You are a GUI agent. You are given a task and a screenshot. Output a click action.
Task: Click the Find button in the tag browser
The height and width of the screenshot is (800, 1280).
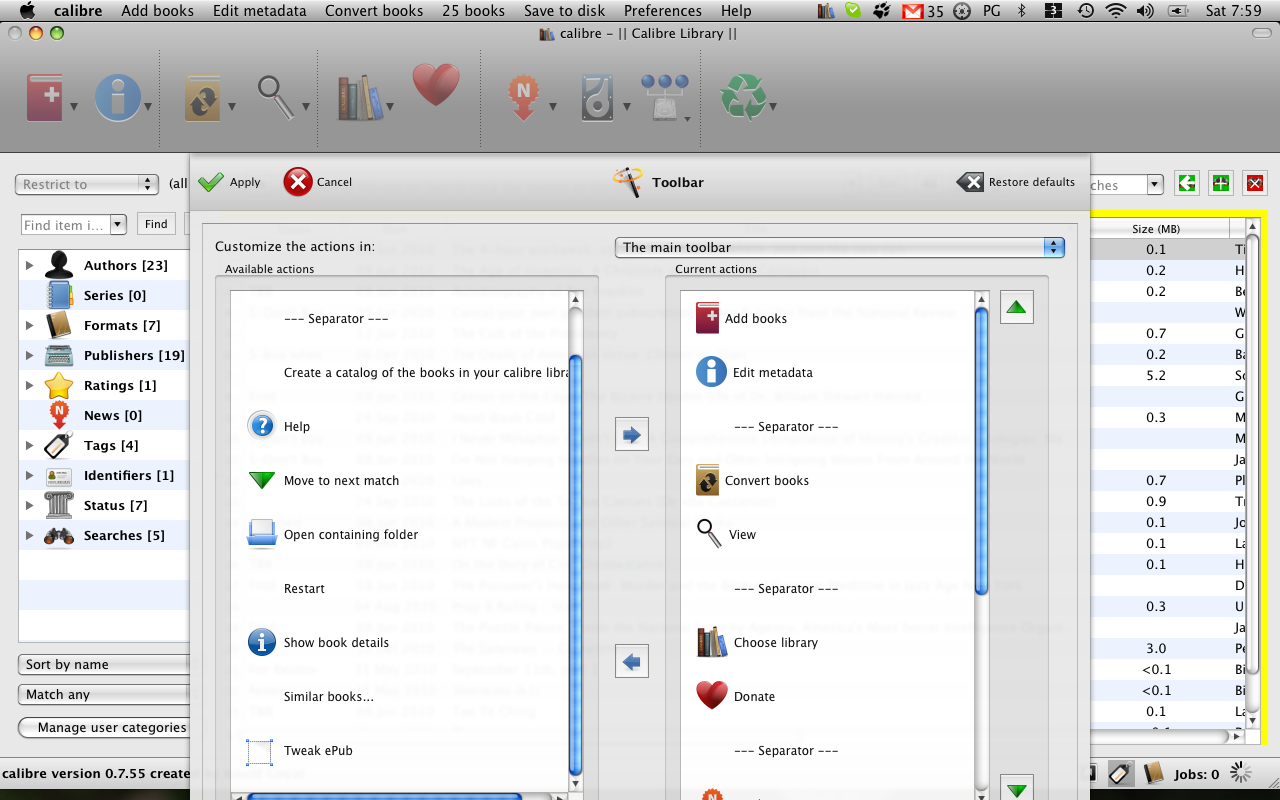pos(156,224)
